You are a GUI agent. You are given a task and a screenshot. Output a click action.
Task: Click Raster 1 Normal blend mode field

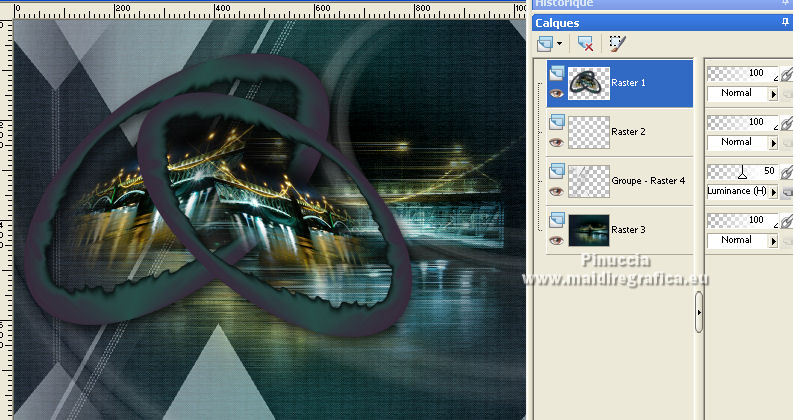click(737, 93)
